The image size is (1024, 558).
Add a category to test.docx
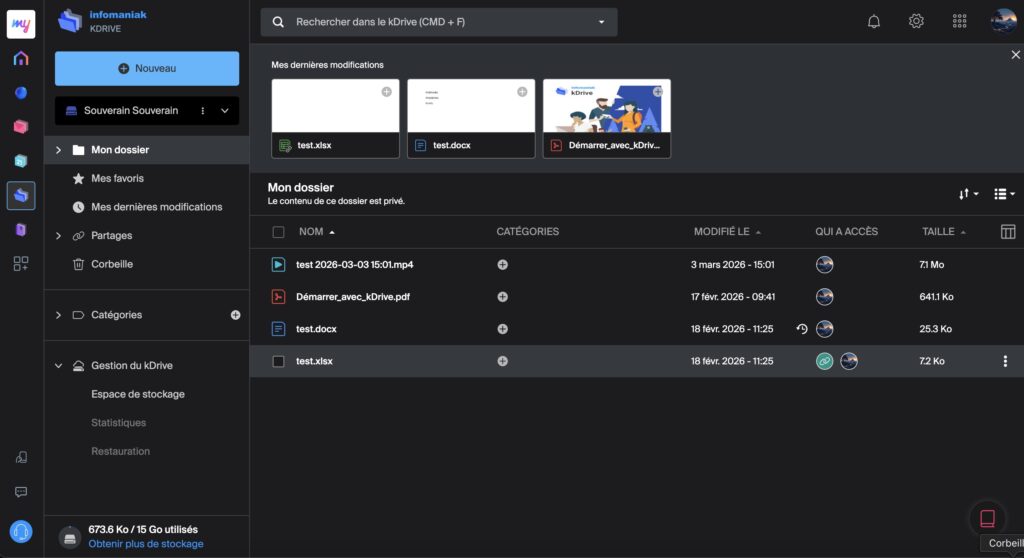tap(502, 328)
